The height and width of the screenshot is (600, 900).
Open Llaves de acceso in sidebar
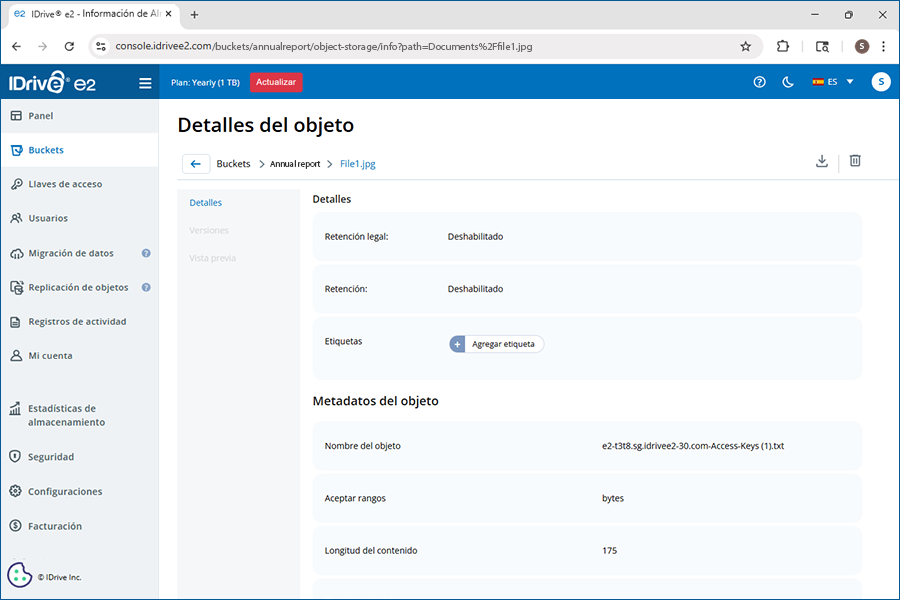pyautogui.click(x=65, y=184)
